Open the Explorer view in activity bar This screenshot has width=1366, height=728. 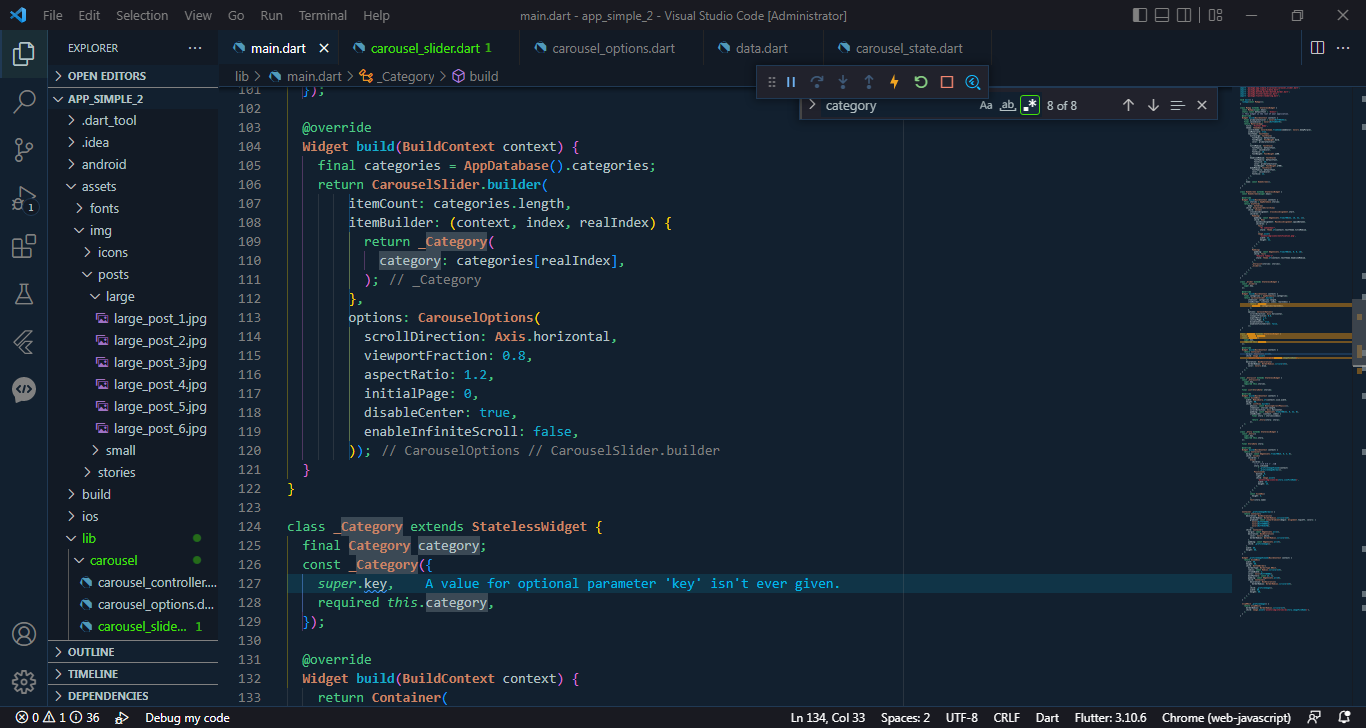24,53
